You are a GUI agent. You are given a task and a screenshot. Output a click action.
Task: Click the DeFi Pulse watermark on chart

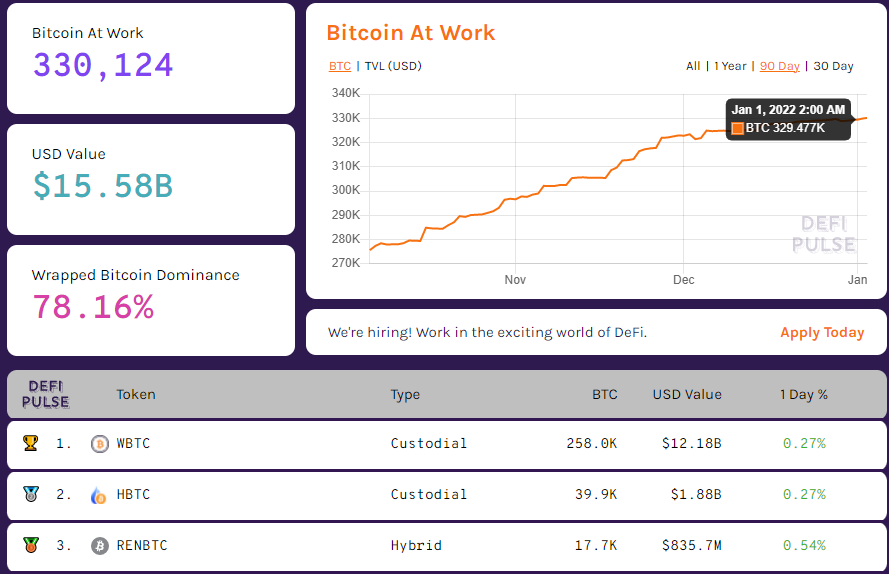823,235
